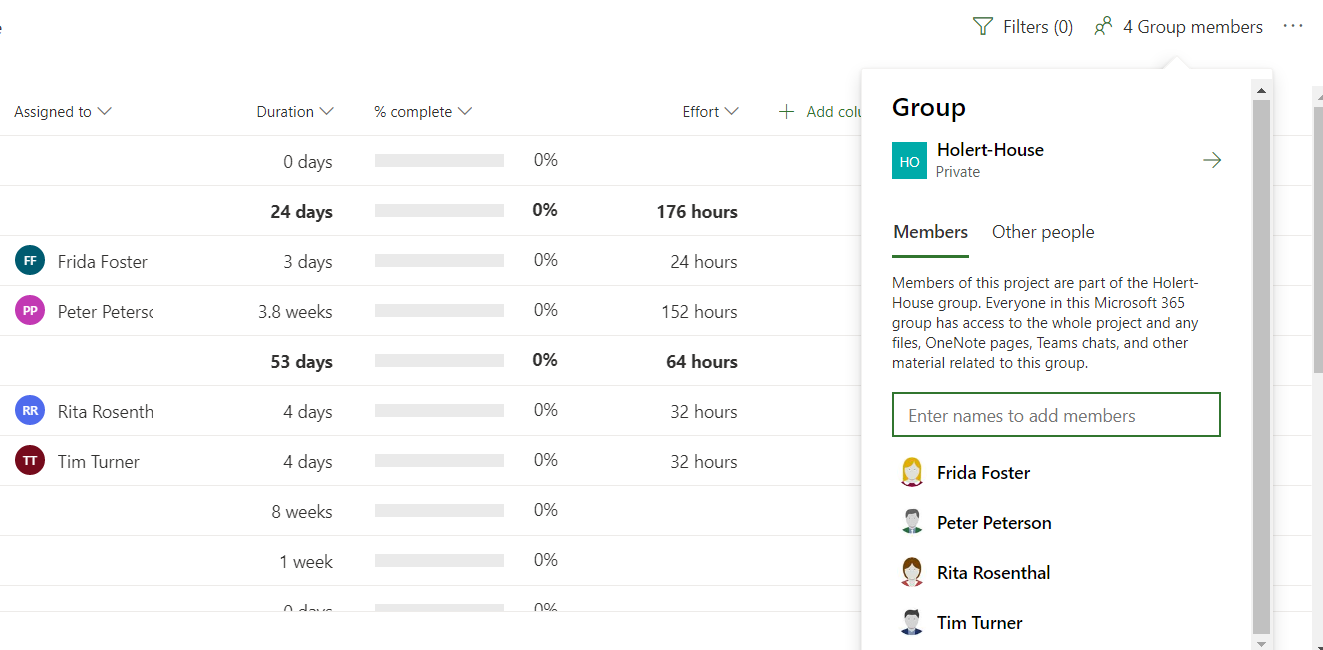Click Peter Peterson's member photo in Group panel
The height and width of the screenshot is (650, 1323).
(x=911, y=522)
